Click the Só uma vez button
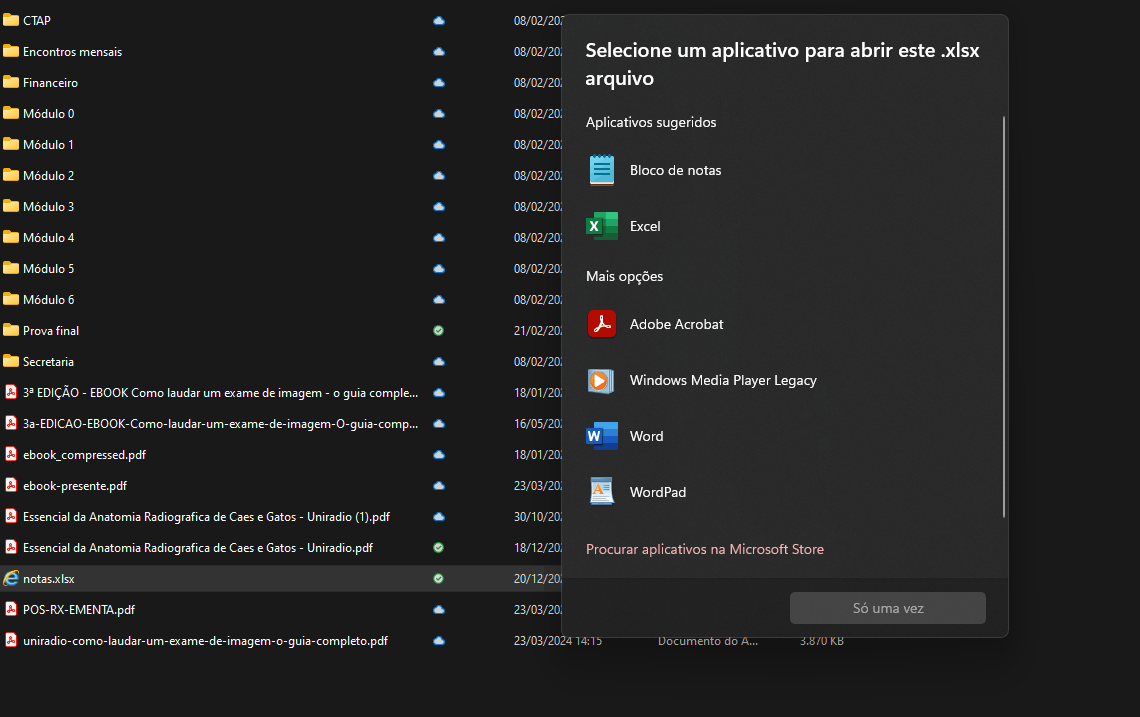Image resolution: width=1140 pixels, height=717 pixels. pos(888,608)
